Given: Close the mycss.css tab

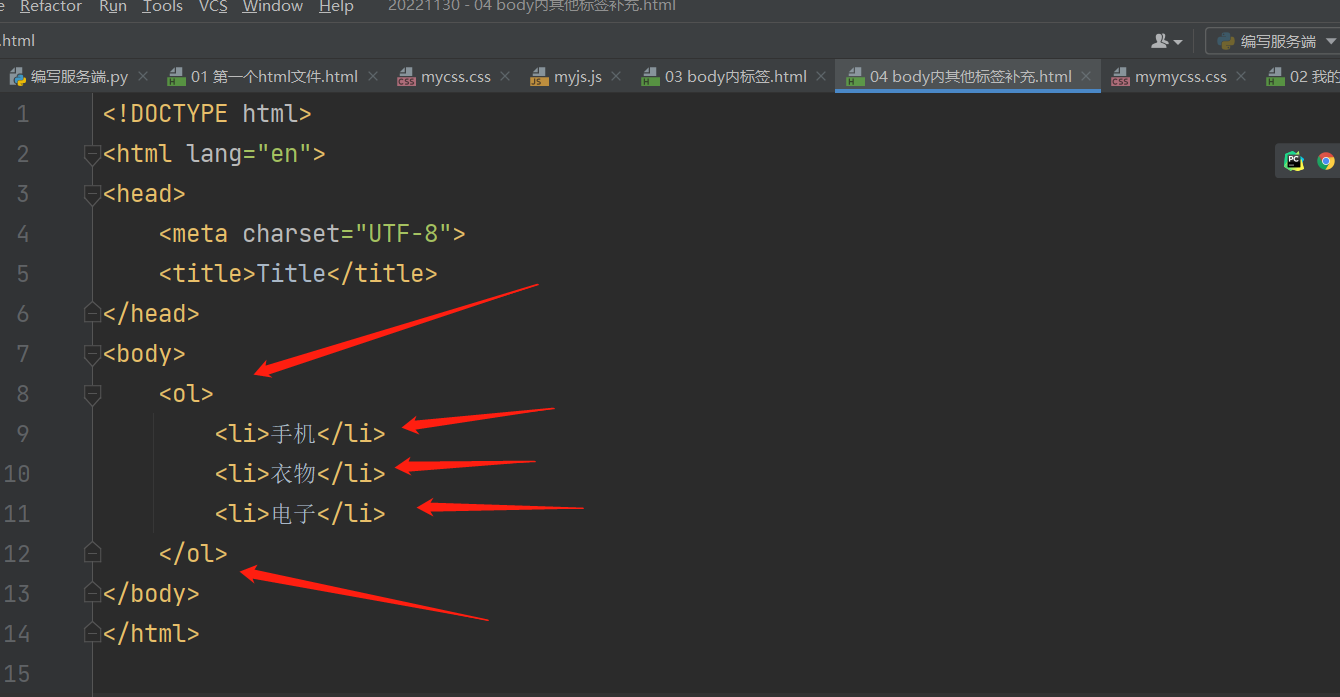Looking at the screenshot, I should click(x=506, y=76).
